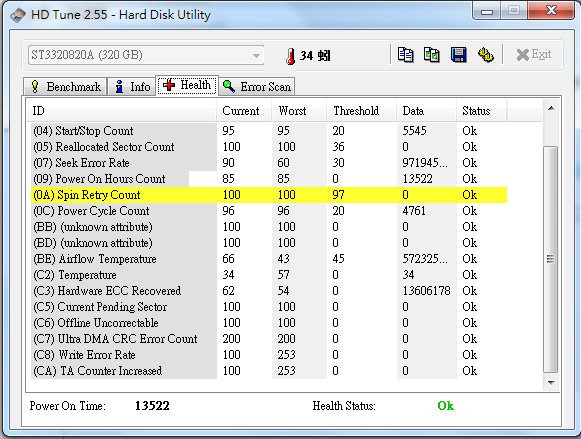Click the threshold value 36

pos(338,147)
